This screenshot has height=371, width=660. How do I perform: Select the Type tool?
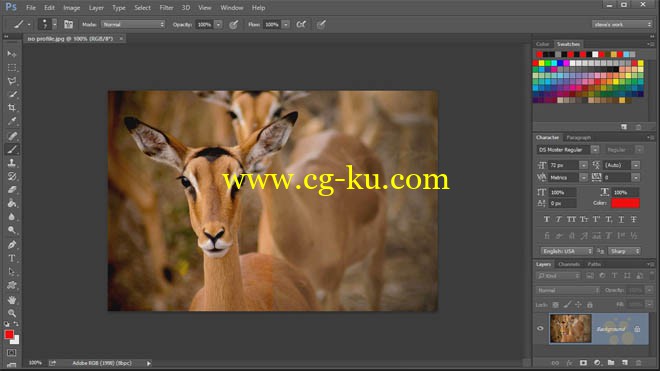[11, 258]
